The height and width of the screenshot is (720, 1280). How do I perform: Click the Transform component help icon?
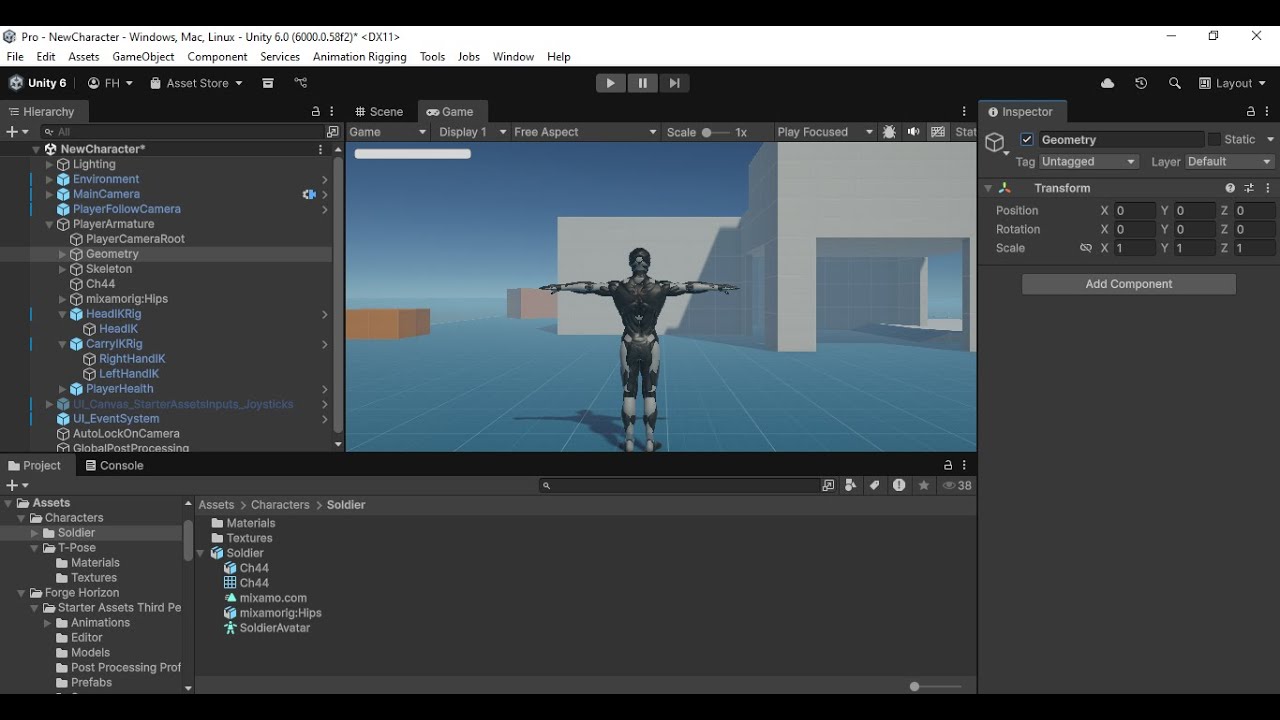coord(1230,188)
